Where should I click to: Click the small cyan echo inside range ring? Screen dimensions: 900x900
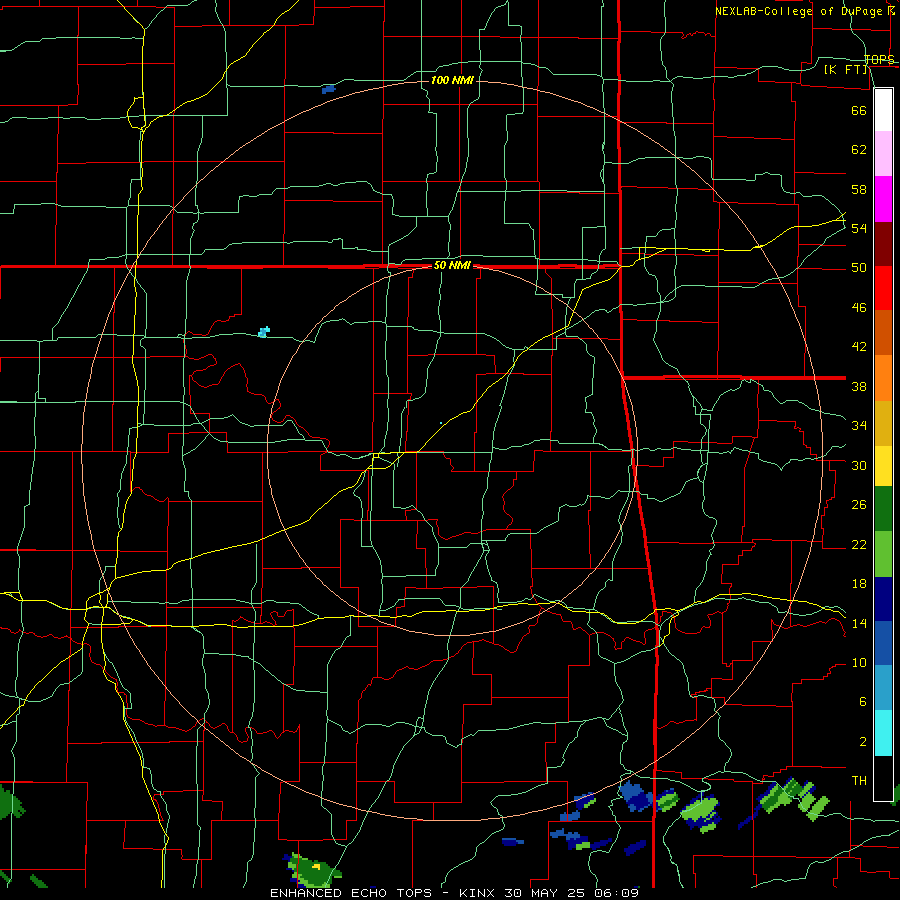[264, 332]
